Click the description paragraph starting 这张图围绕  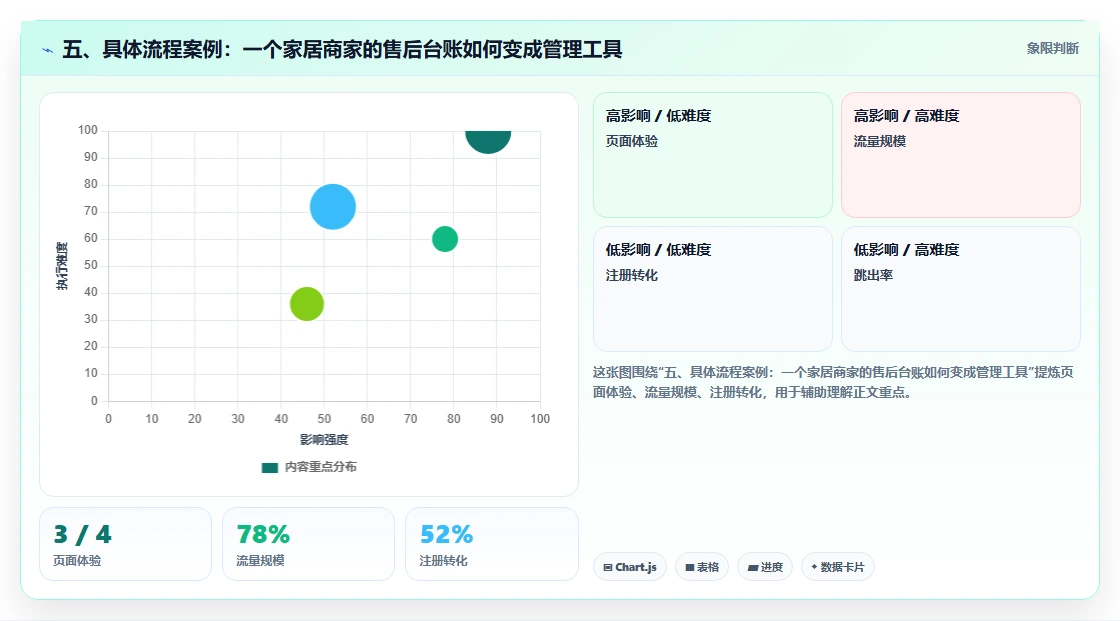click(x=833, y=382)
